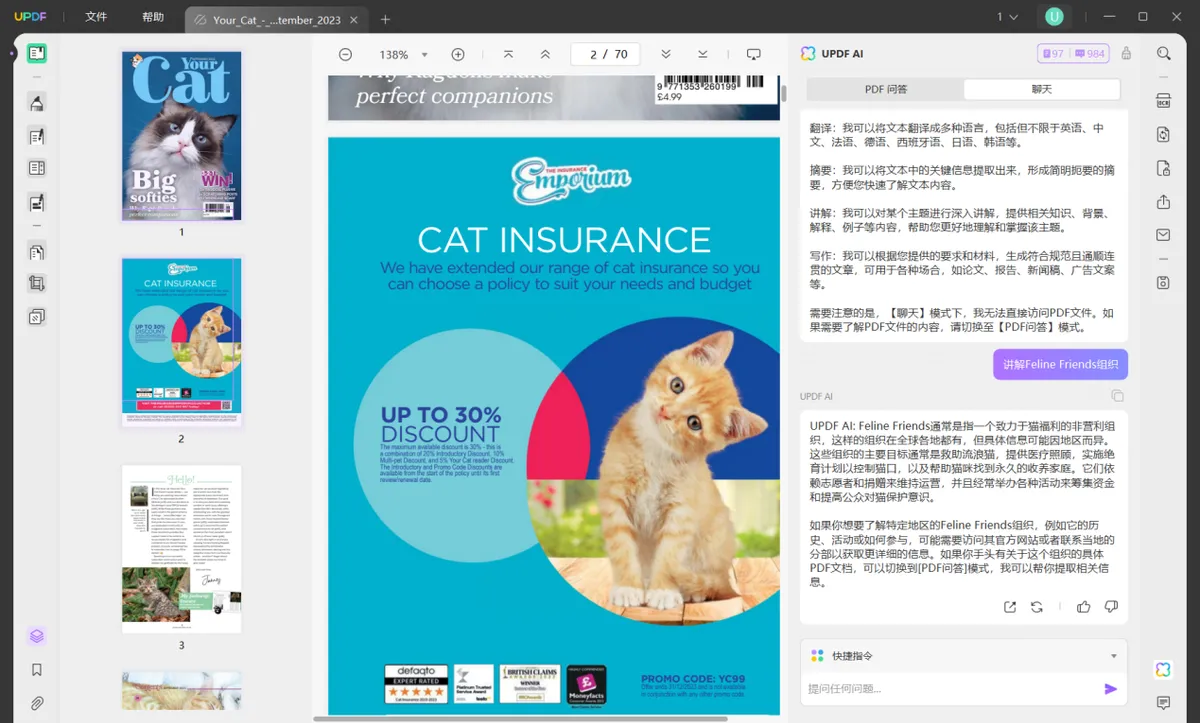Click the horizontal scrollbar below the page

[x=521, y=718]
